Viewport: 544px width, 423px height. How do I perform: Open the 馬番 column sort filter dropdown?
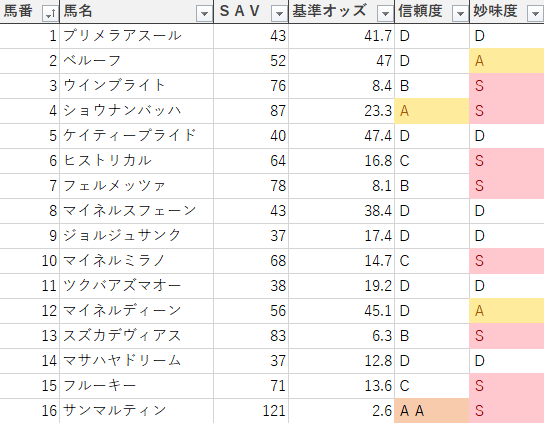(50, 14)
